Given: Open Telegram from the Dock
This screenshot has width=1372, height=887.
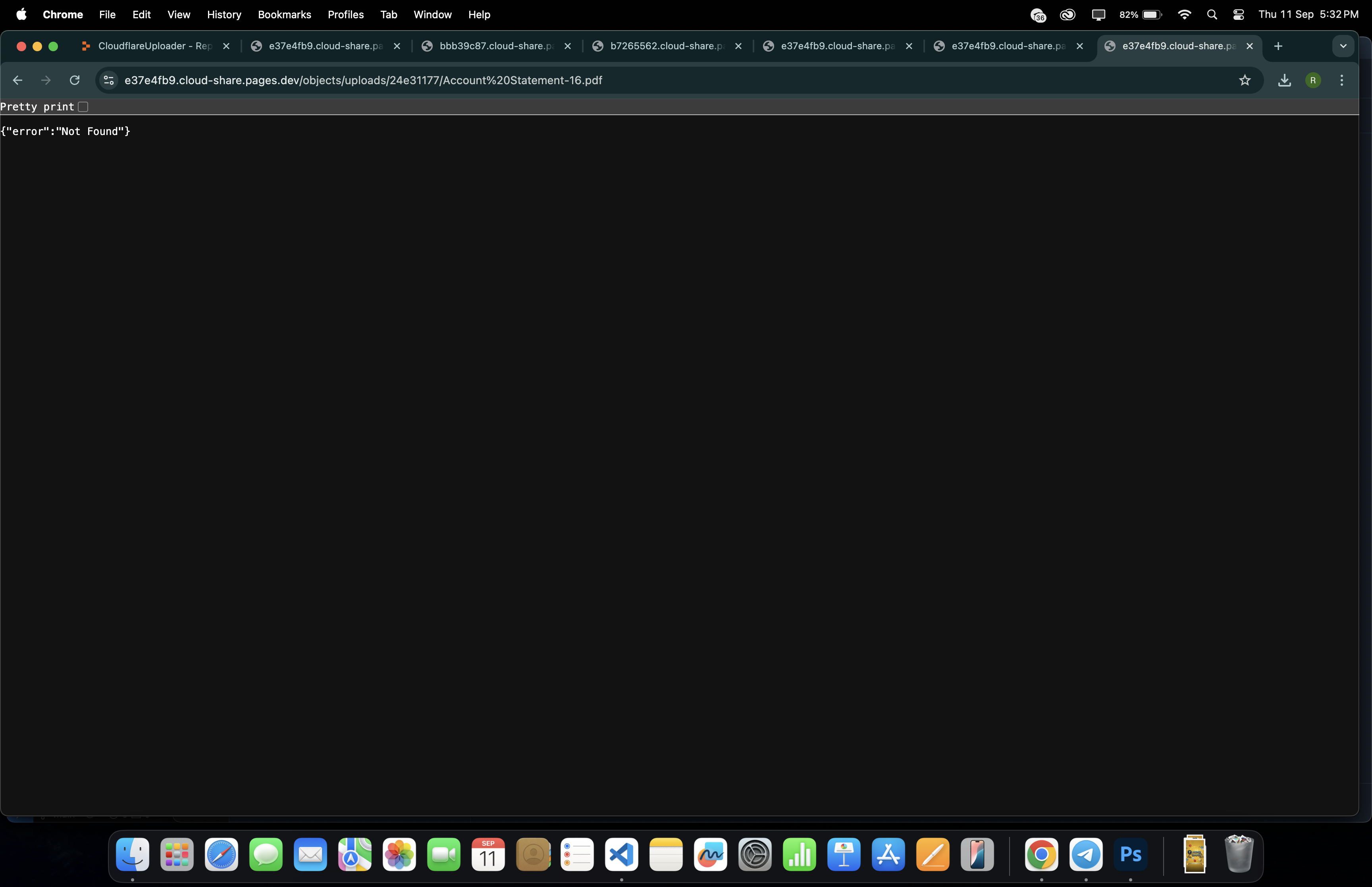Looking at the screenshot, I should click(1086, 854).
